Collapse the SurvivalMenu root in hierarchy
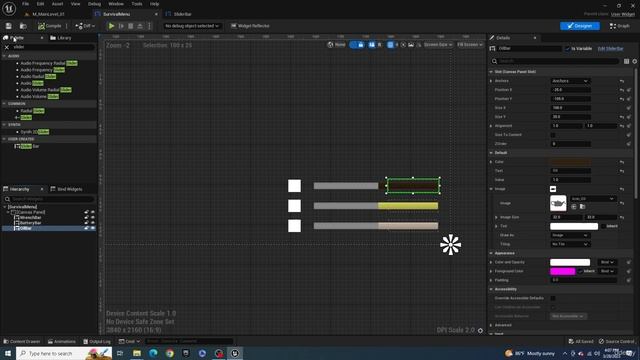This screenshot has height=360, width=640. coord(4,207)
